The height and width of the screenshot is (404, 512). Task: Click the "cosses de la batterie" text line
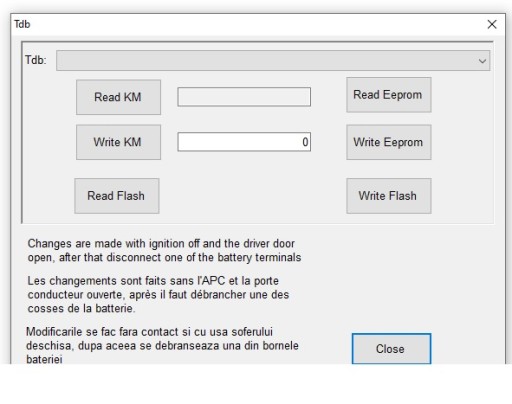coord(81,308)
